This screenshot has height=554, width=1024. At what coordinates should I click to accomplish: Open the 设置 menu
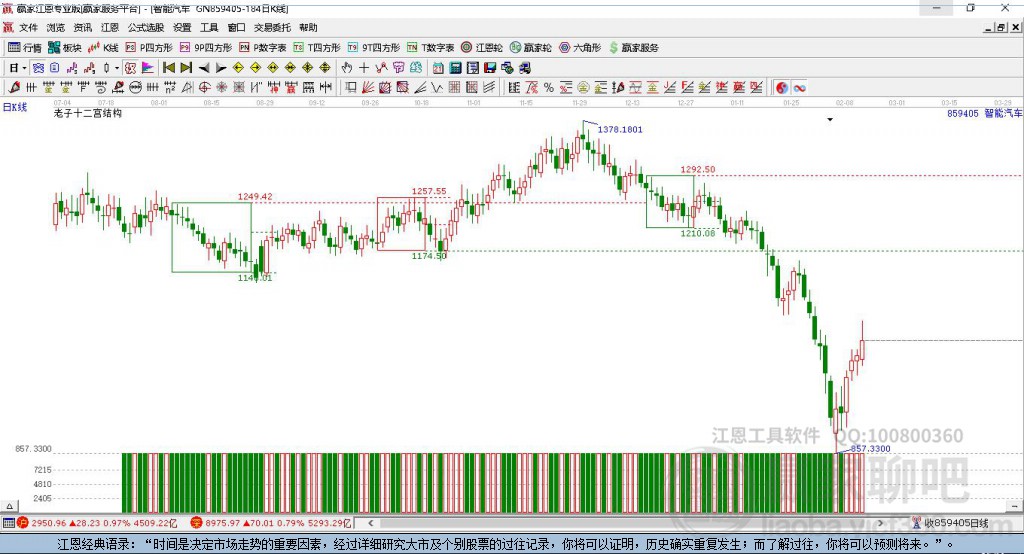pos(182,27)
